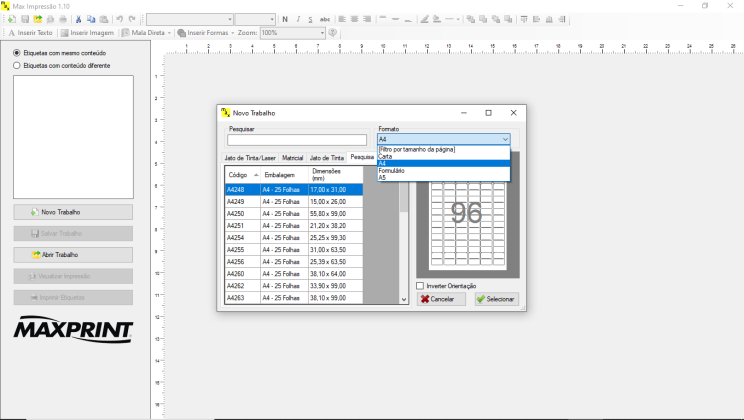
Task: Click the new document icon in the toolbar
Action: click(x=12, y=19)
